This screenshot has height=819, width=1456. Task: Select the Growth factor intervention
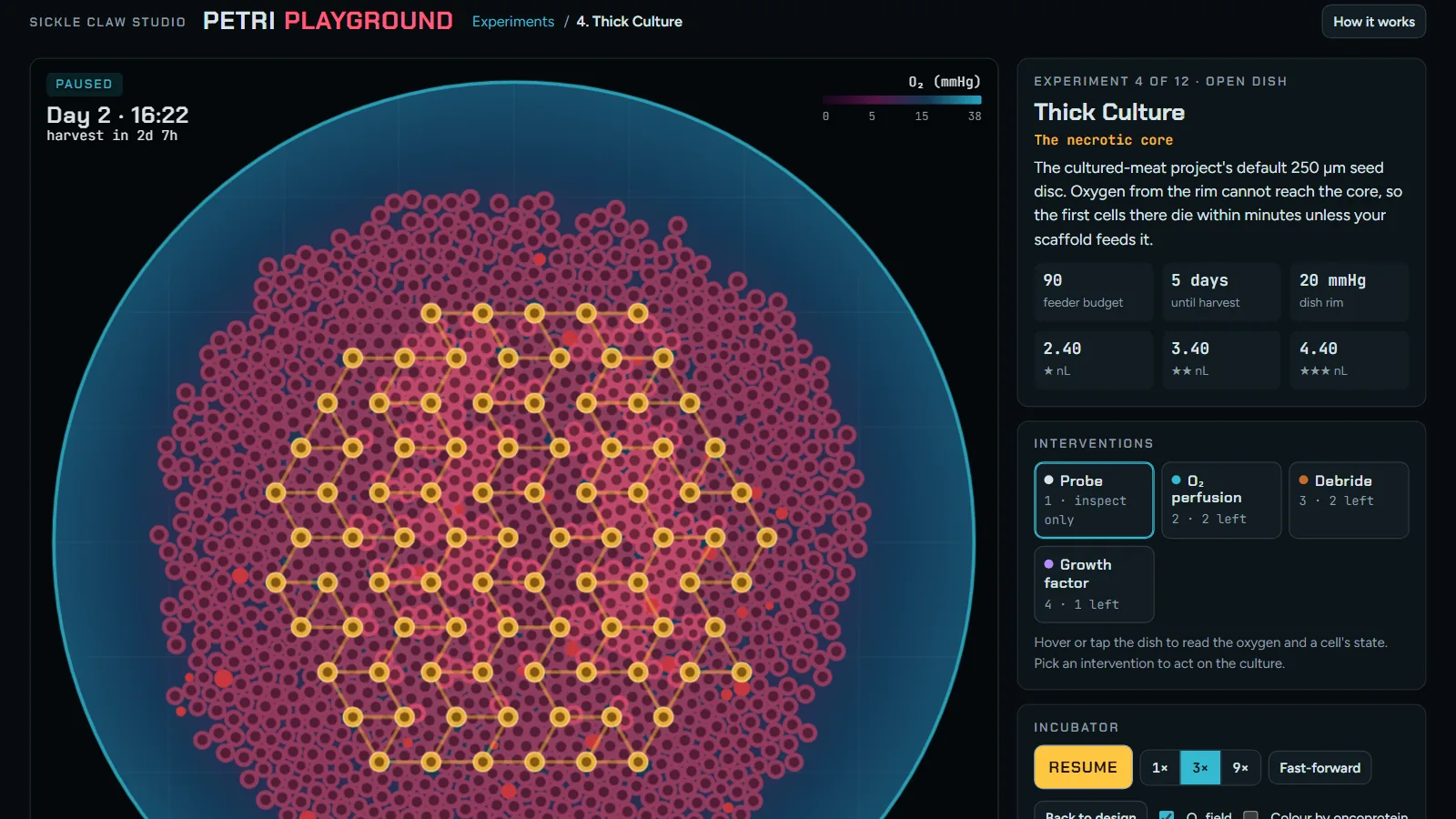pos(1094,583)
